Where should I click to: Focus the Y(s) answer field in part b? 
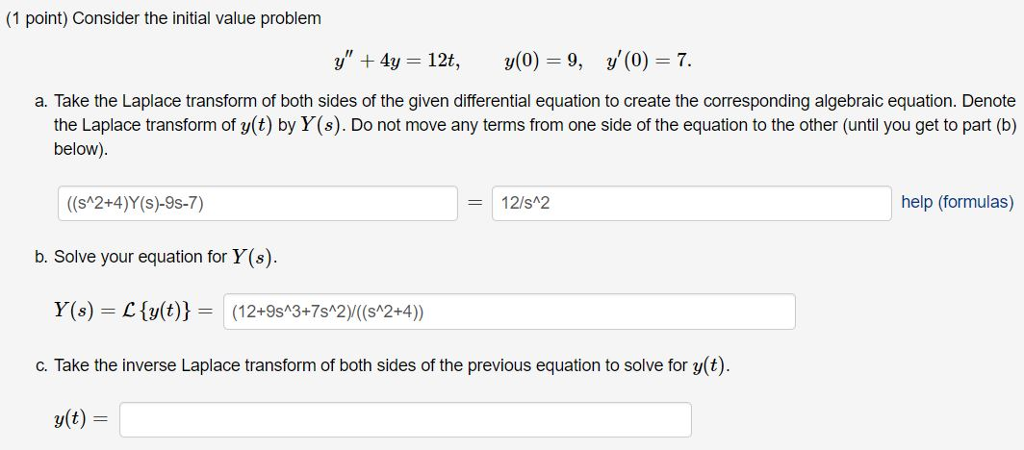(x=509, y=312)
